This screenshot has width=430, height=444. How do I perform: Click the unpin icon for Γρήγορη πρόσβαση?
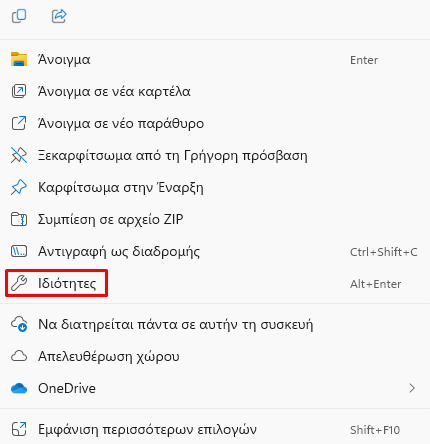[x=19, y=155]
